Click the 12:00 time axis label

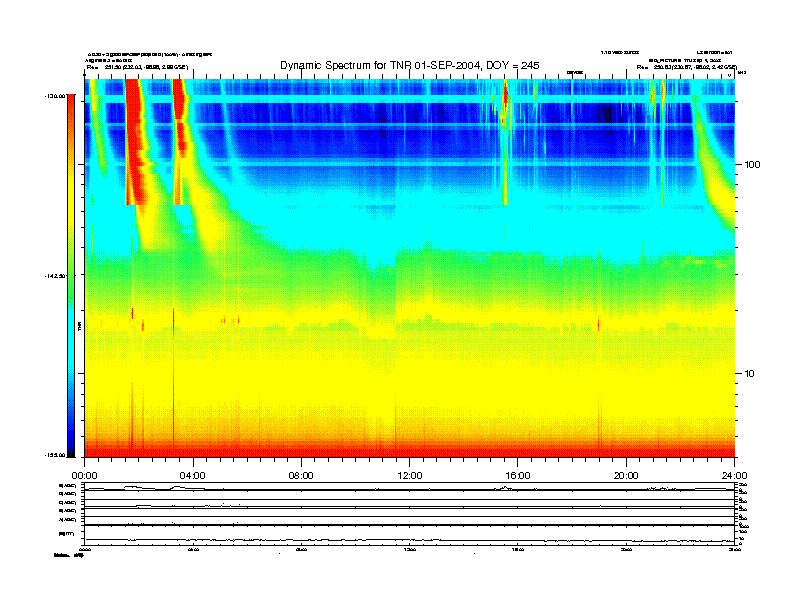(x=410, y=476)
